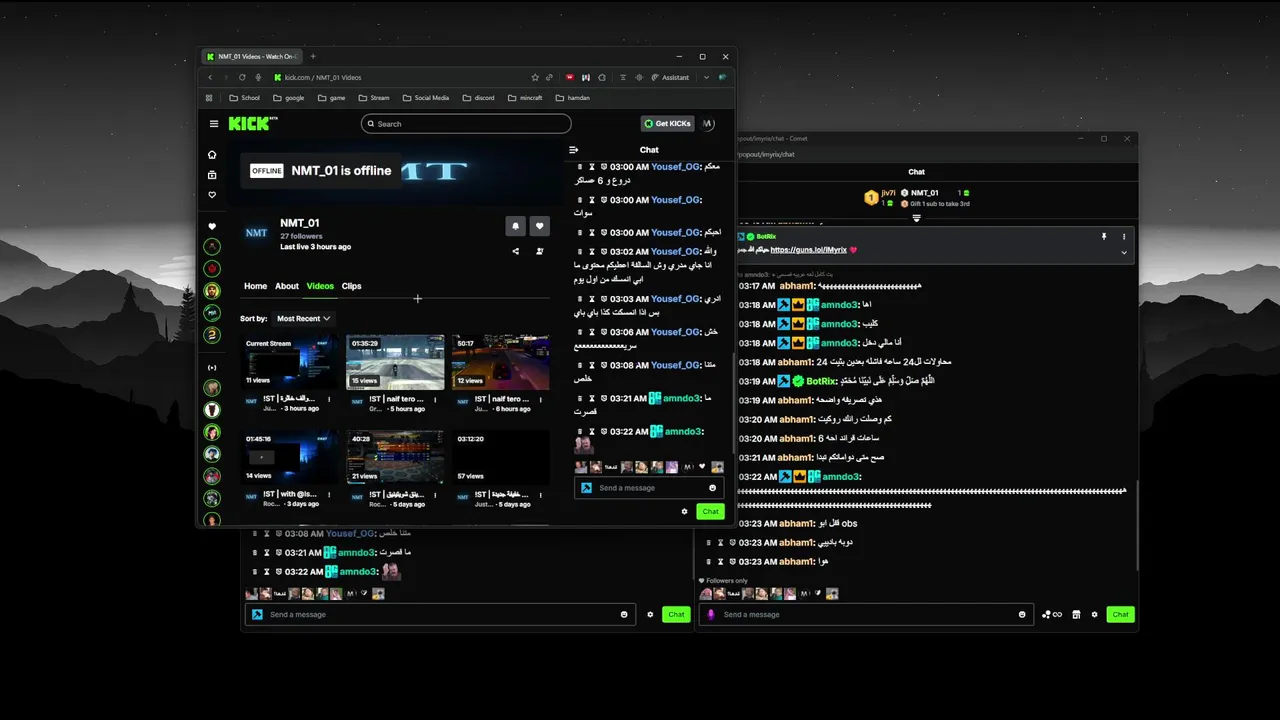Open the 01:35:29 video thumbnail
This screenshot has width=1280, height=720.
pos(395,362)
